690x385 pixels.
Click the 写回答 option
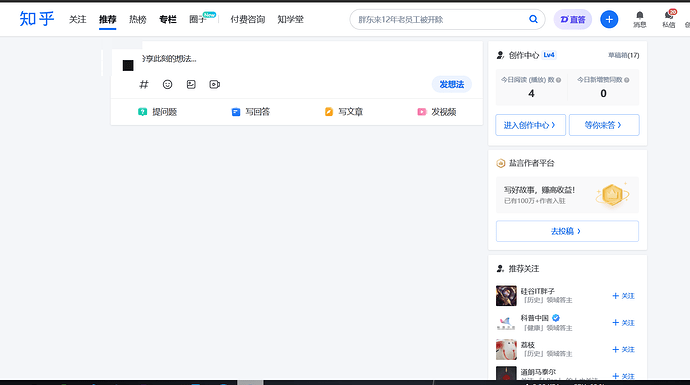250,112
